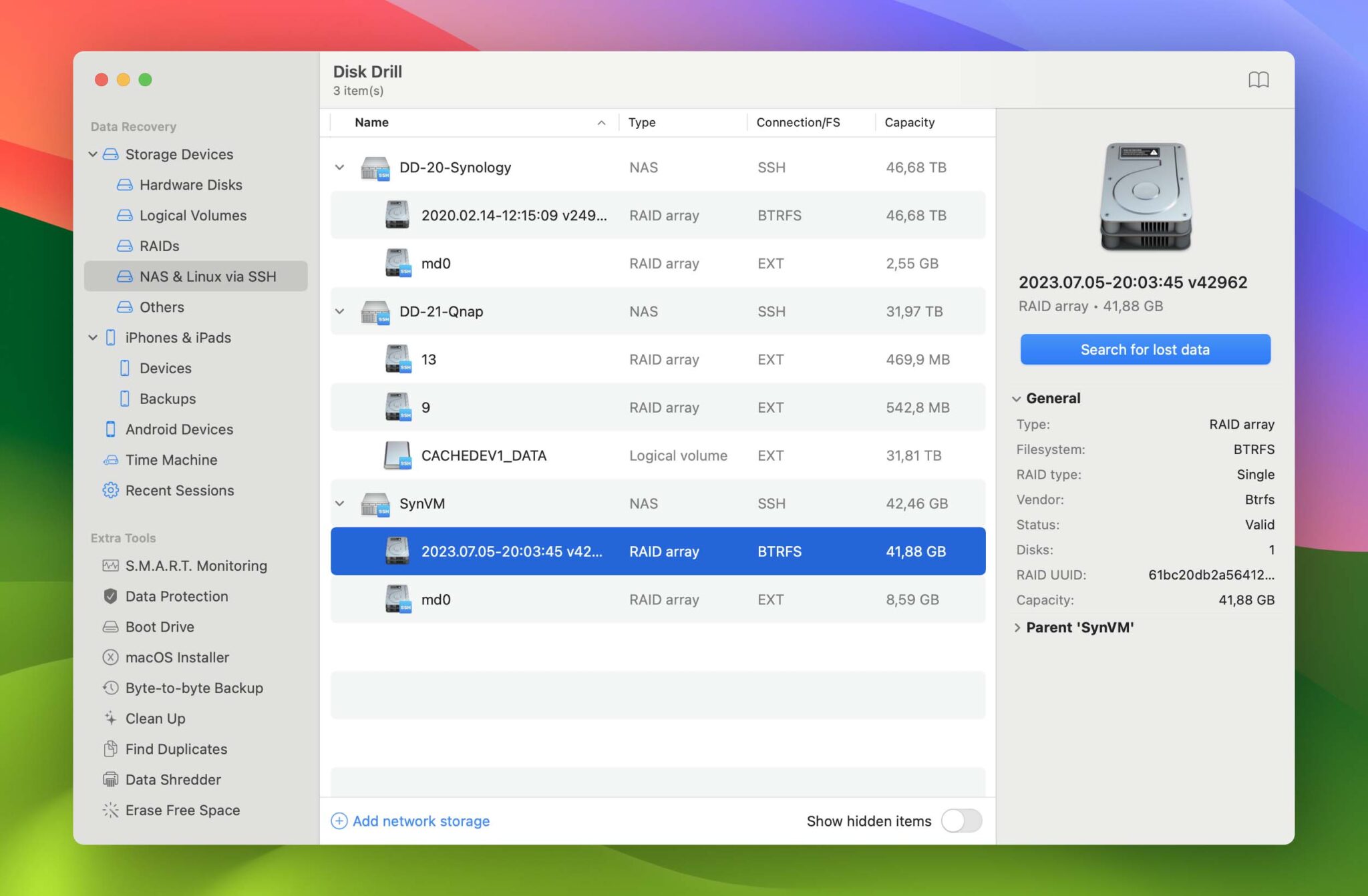Open the Clean Up tool
The width and height of the screenshot is (1368, 896).
coord(155,718)
